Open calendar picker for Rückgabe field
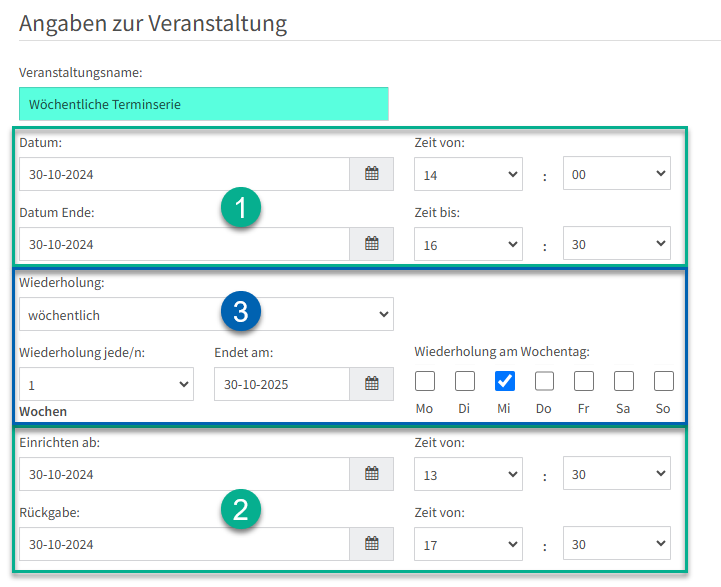 coord(372,544)
